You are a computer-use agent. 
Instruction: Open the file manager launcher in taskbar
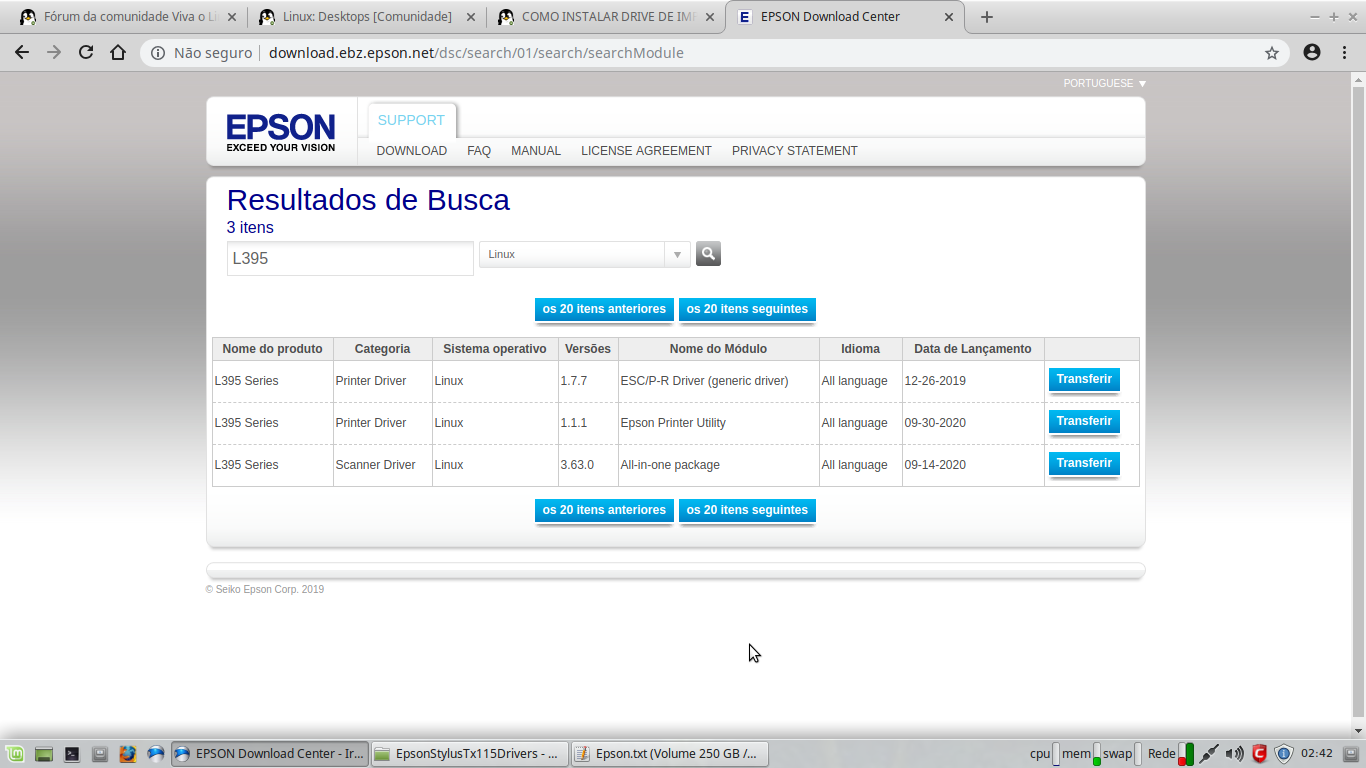99,754
